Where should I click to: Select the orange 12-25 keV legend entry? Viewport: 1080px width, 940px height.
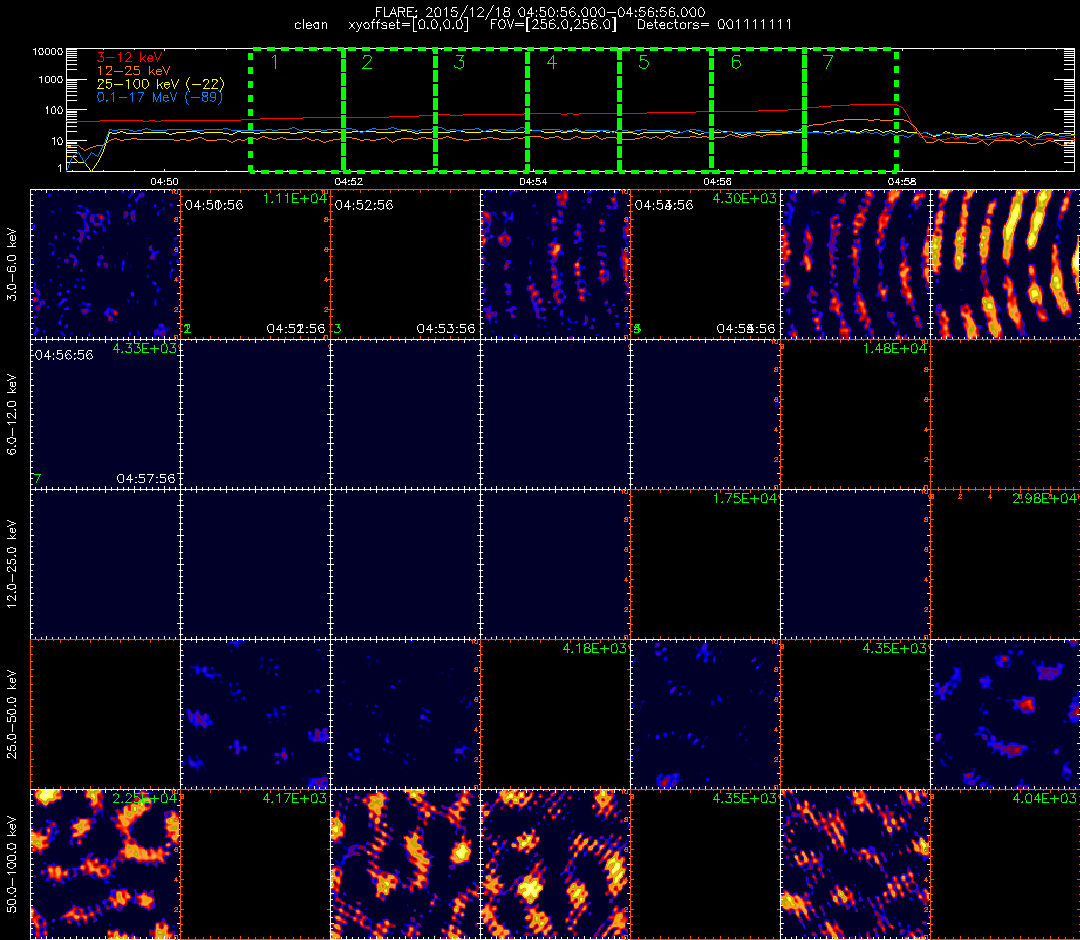[x=133, y=70]
